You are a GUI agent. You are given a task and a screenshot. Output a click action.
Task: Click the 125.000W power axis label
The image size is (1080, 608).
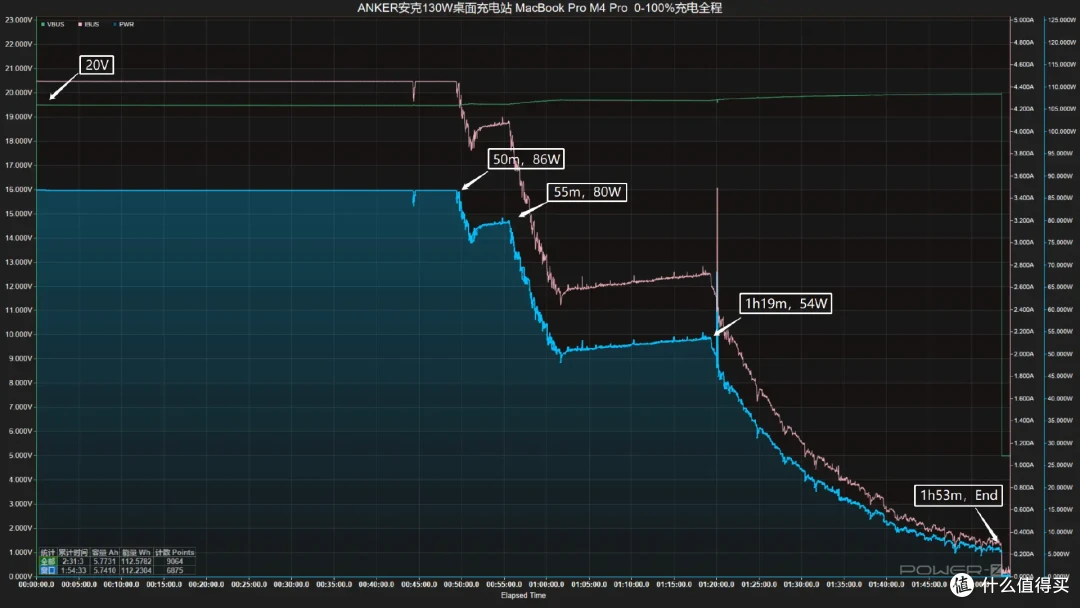(x=1061, y=20)
